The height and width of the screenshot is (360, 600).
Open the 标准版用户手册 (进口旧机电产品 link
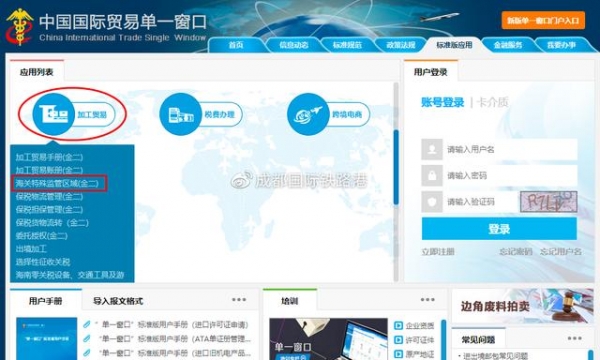[174, 353]
